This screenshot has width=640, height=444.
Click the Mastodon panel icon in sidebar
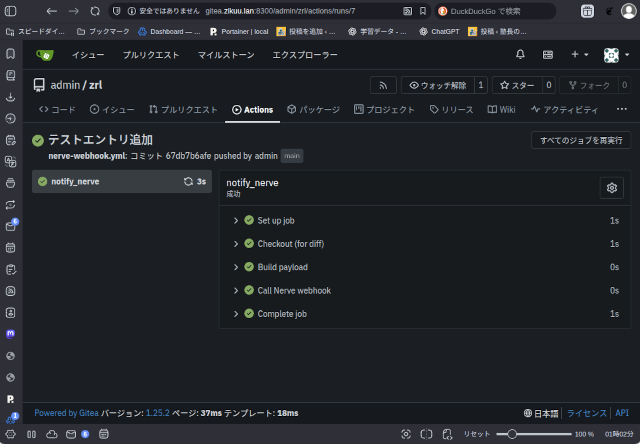[x=10, y=333]
